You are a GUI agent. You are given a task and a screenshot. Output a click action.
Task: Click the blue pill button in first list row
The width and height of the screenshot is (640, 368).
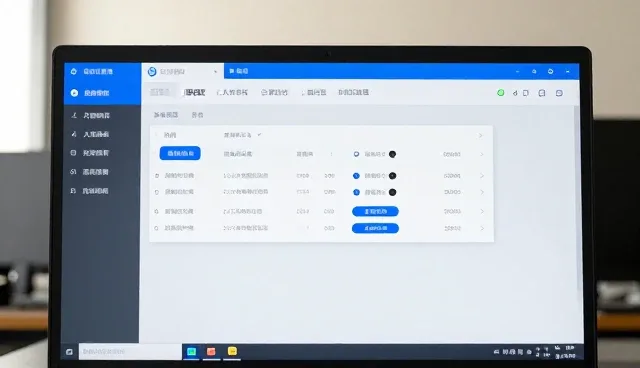pyautogui.click(x=180, y=153)
